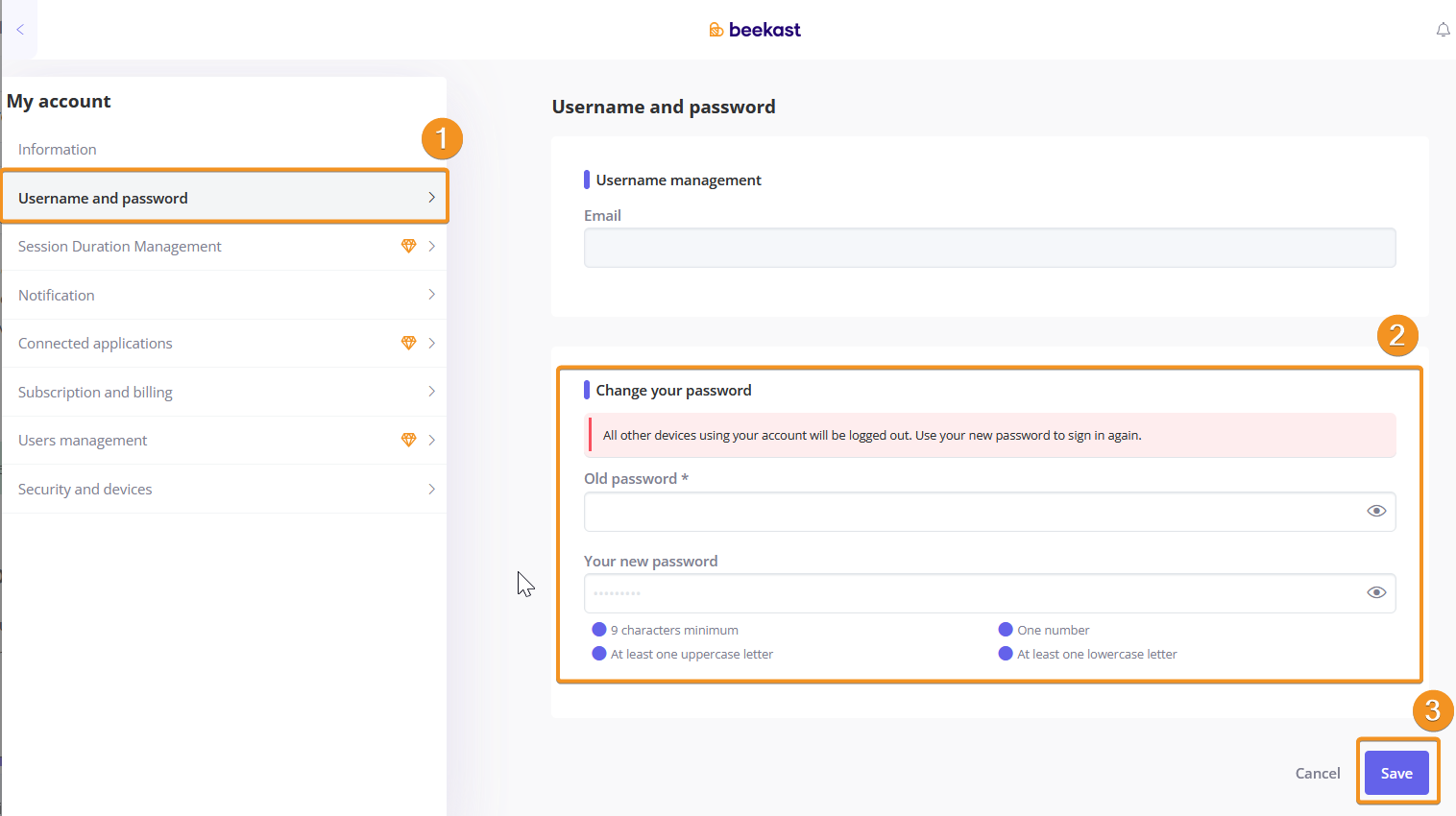This screenshot has height=816, width=1456.
Task: Expand Notification settings chevron
Action: click(431, 295)
